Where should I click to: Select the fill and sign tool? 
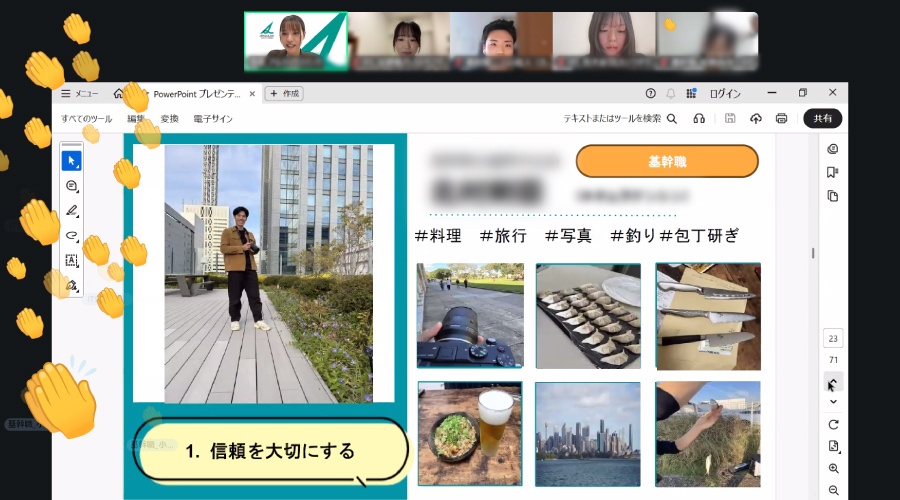click(71, 285)
